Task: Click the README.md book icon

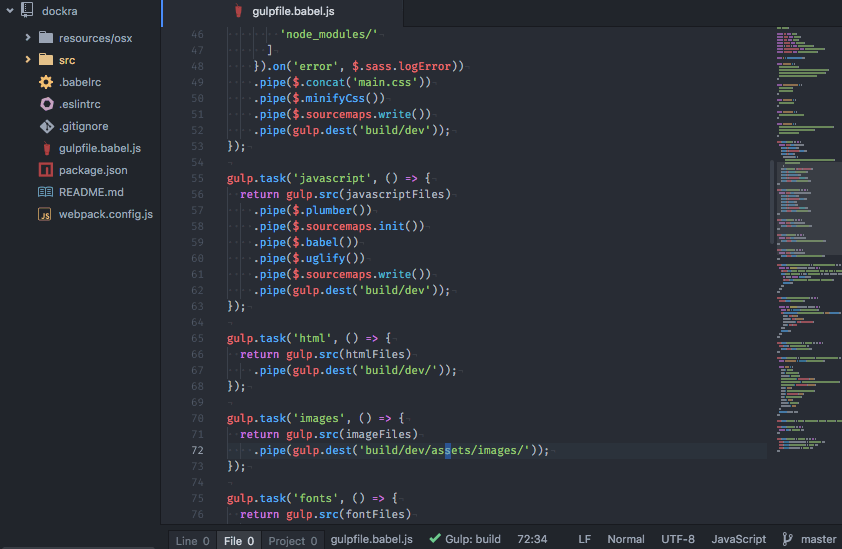Action: (46, 192)
